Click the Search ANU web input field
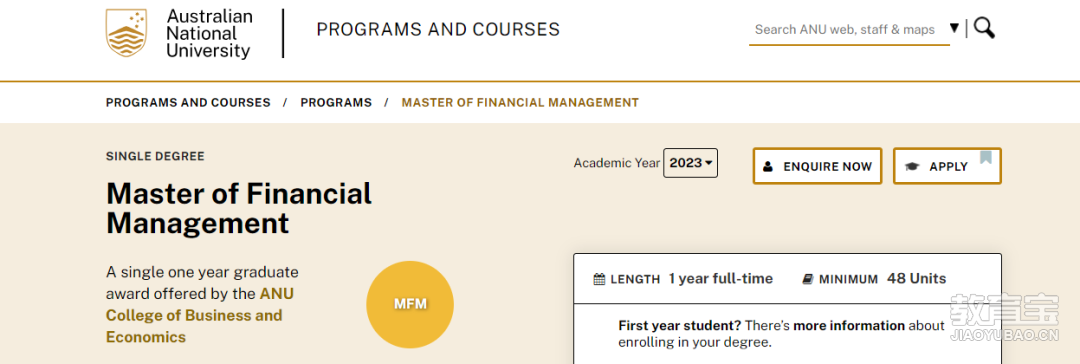 849,30
